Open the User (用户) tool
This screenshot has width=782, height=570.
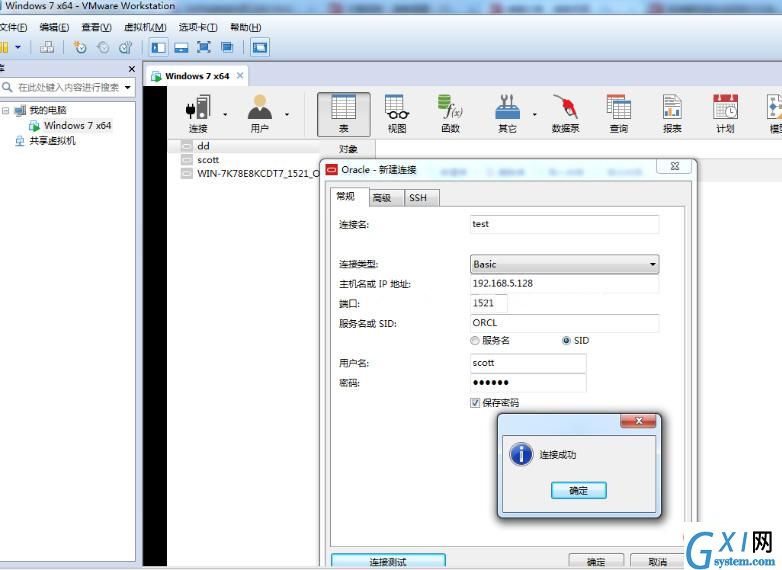[x=259, y=114]
